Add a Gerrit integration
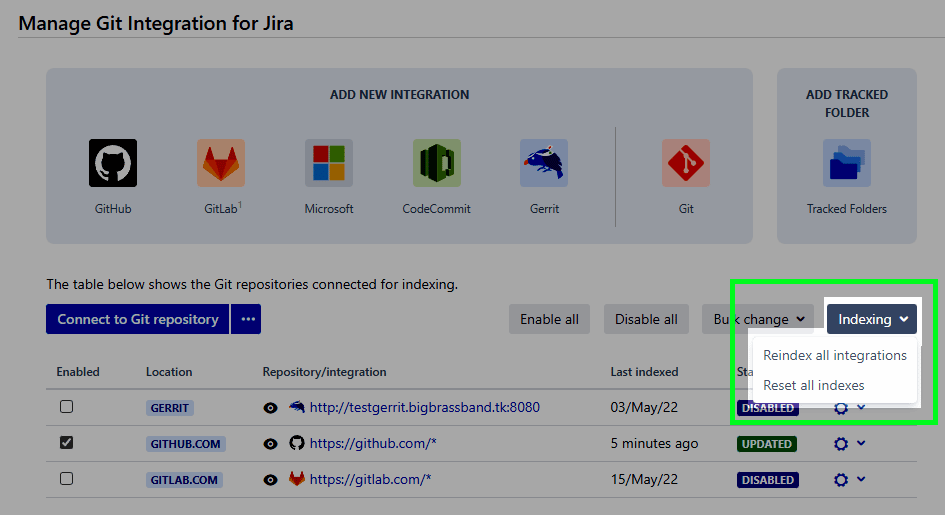Screen dimensions: 945x515 [544, 163]
